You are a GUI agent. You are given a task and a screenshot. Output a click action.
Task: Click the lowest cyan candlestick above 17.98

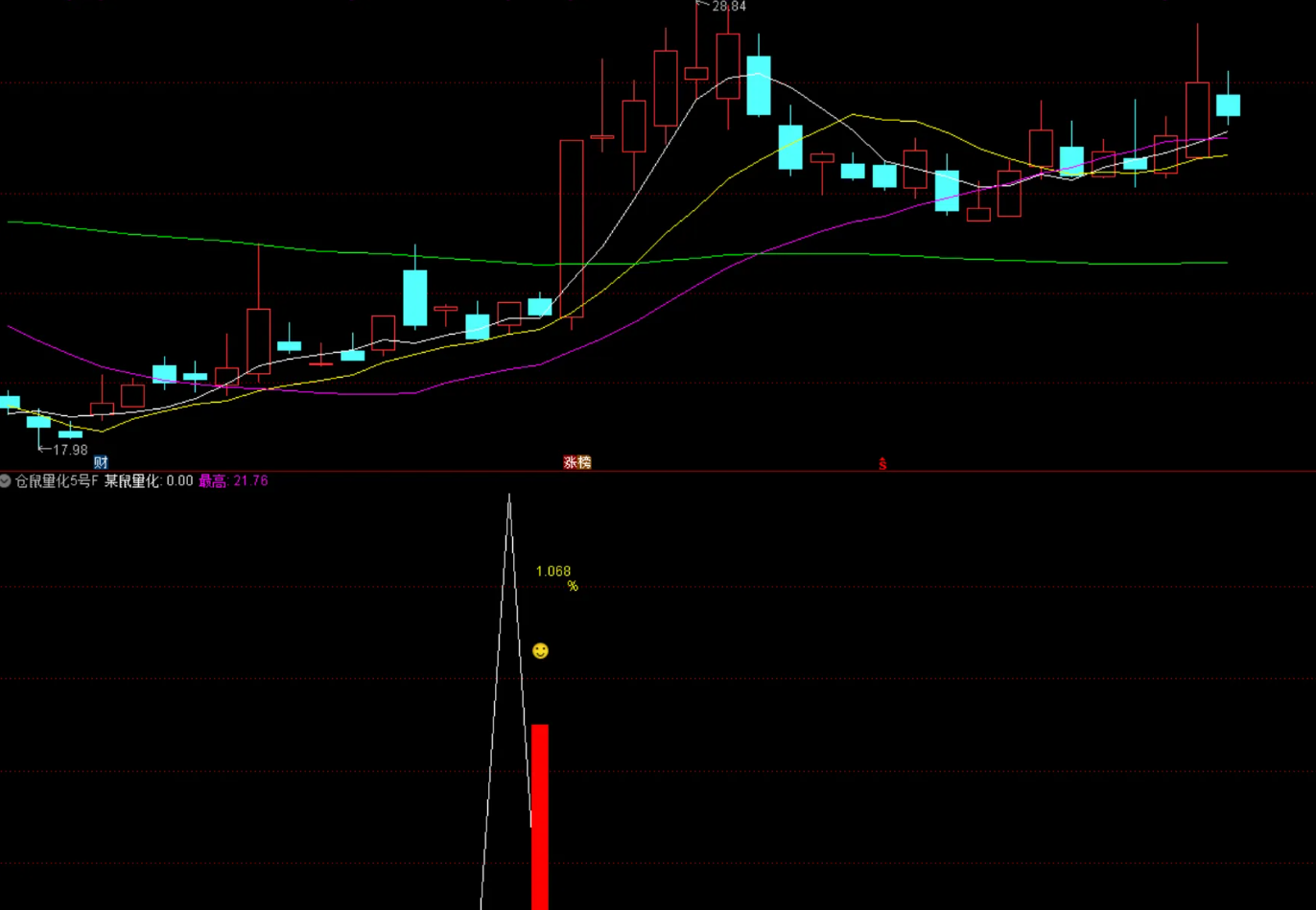(70, 433)
